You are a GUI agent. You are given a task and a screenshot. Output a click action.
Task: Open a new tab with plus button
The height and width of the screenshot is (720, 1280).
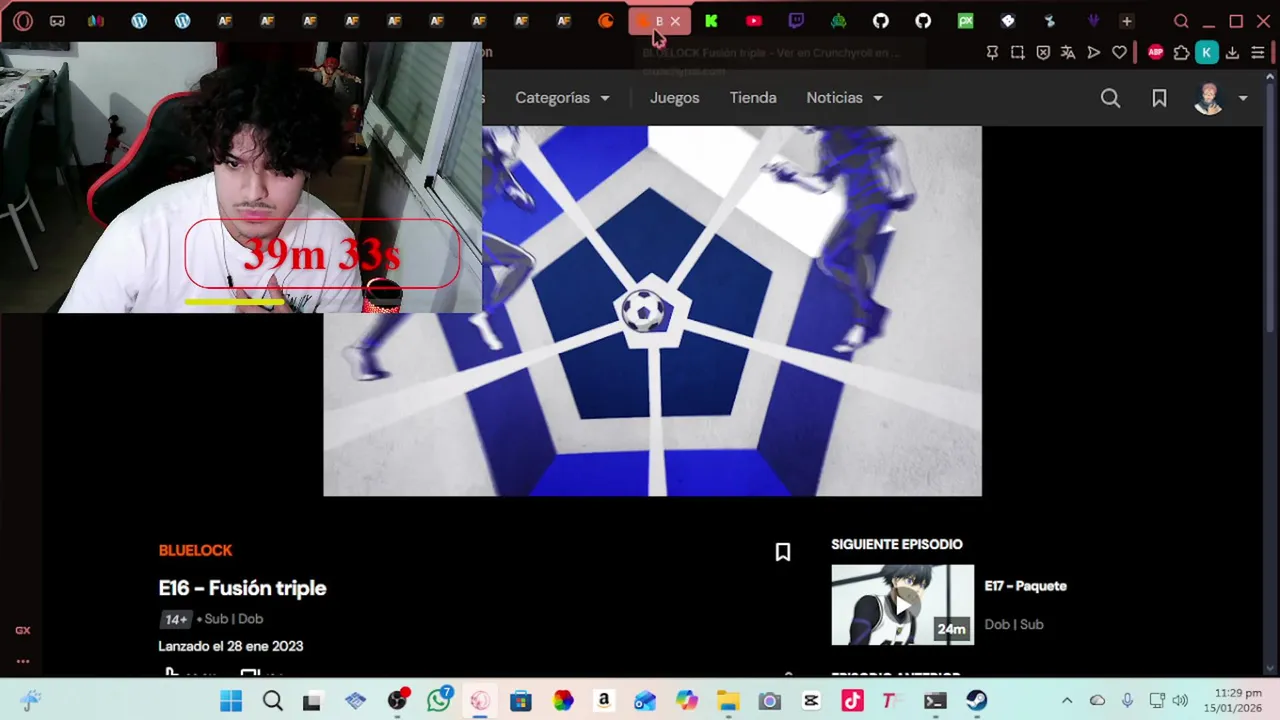(1127, 21)
